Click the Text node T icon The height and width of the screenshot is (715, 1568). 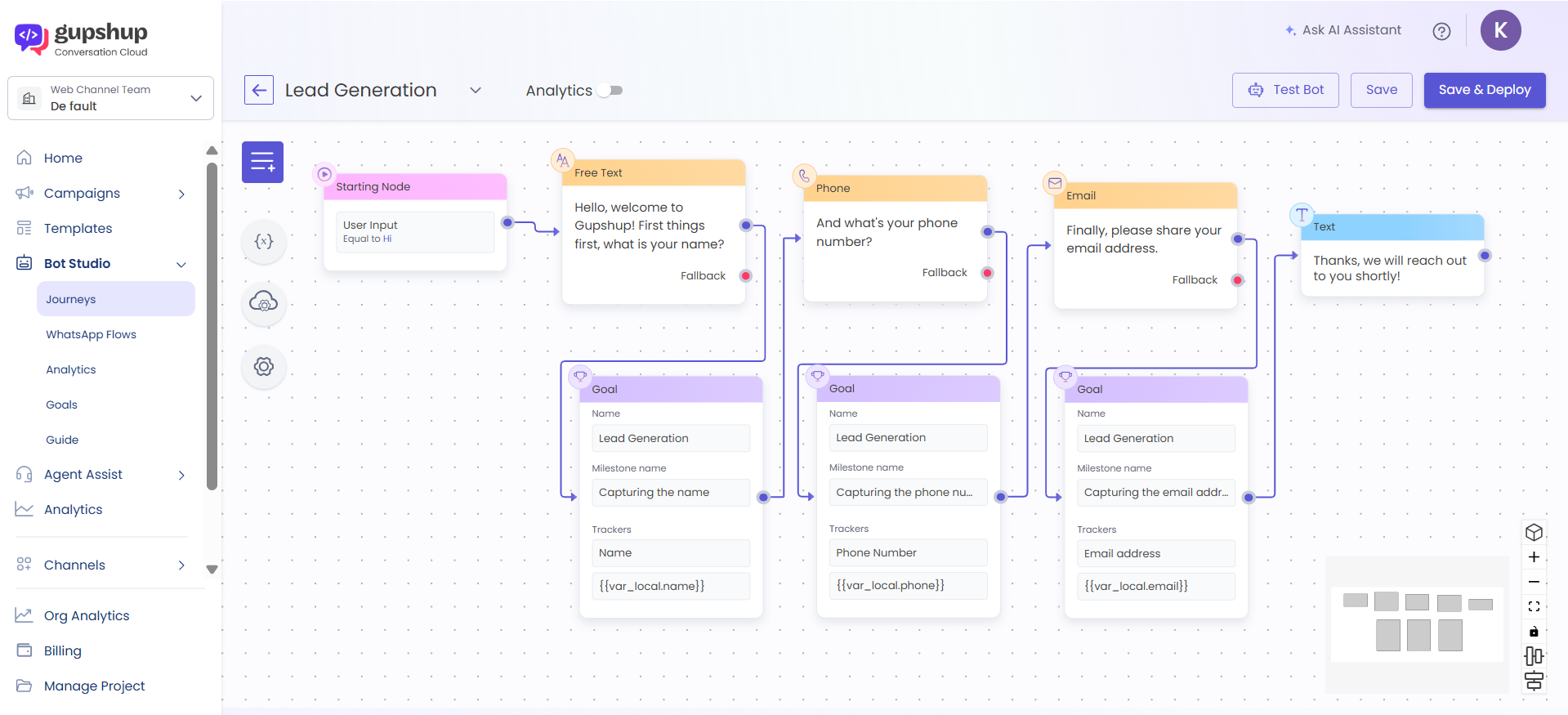point(1302,215)
